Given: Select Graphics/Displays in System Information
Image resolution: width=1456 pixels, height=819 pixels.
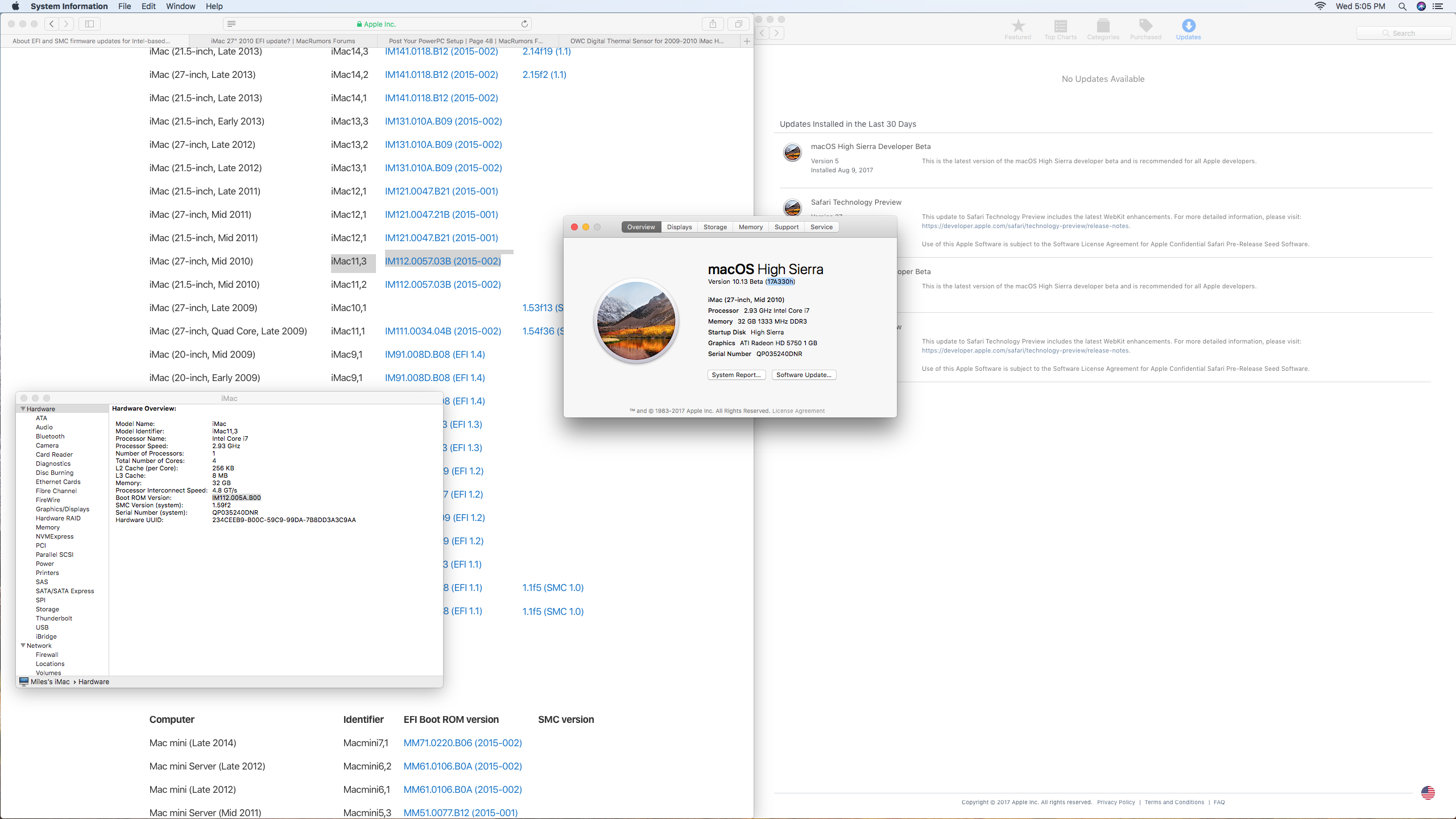Looking at the screenshot, I should pyautogui.click(x=63, y=509).
